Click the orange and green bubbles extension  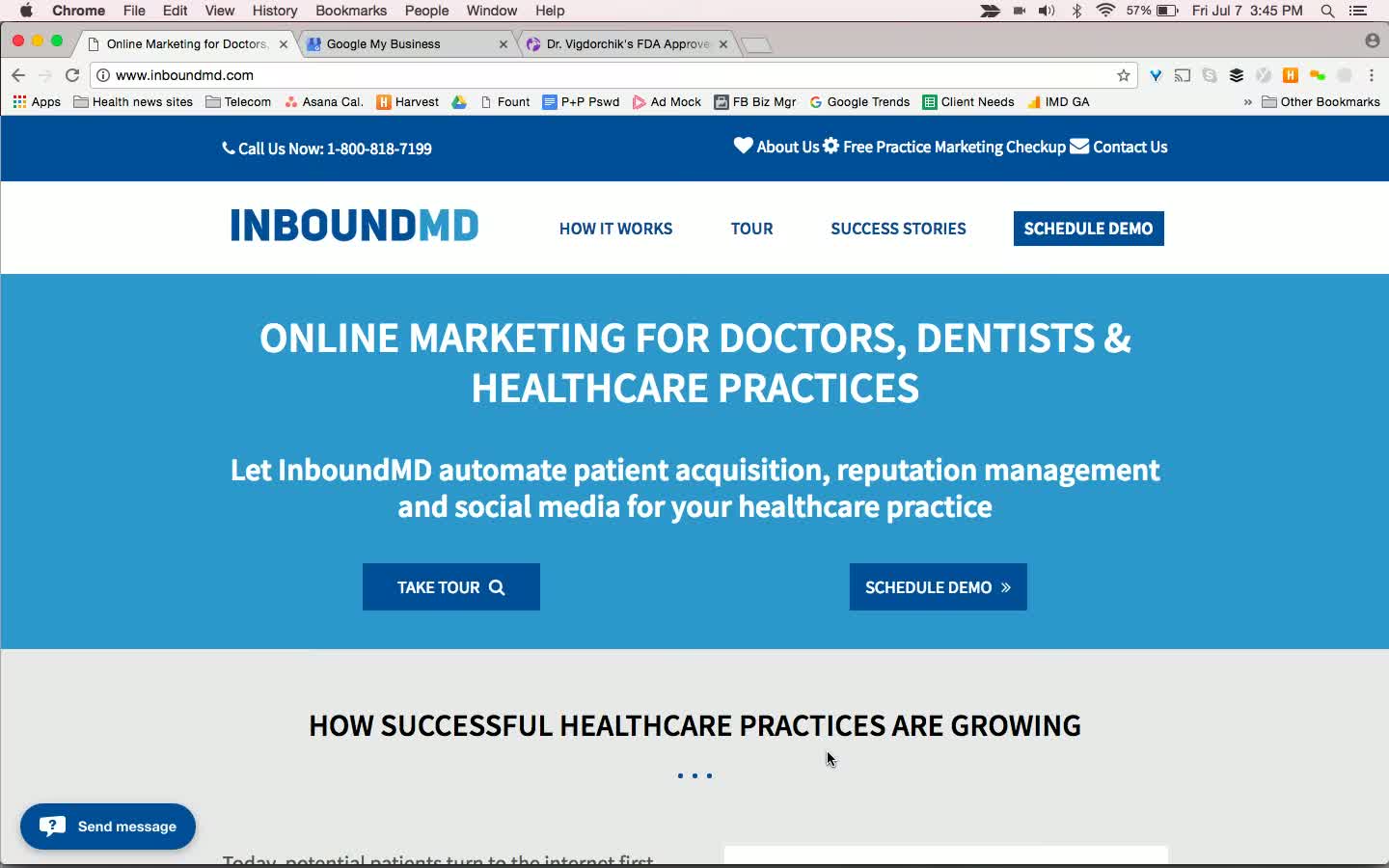(x=1318, y=75)
